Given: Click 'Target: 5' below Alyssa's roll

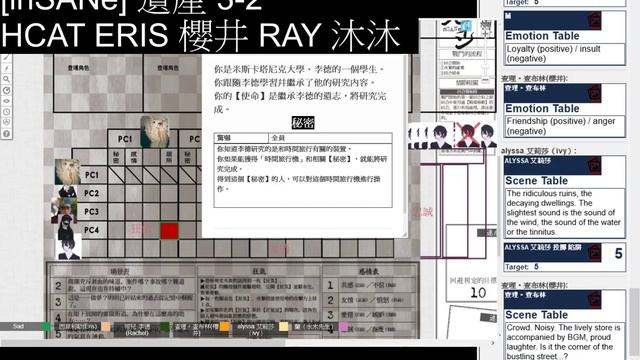Looking at the screenshot, I should (522, 267).
